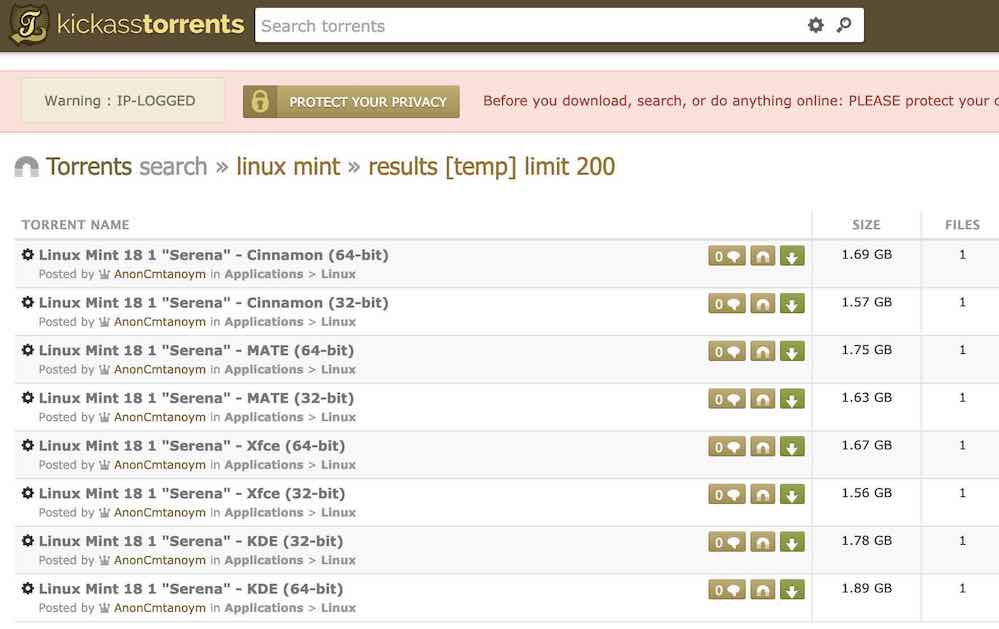
Task: Click the verified gear beside KDE 64-bit
Action: tap(27, 589)
